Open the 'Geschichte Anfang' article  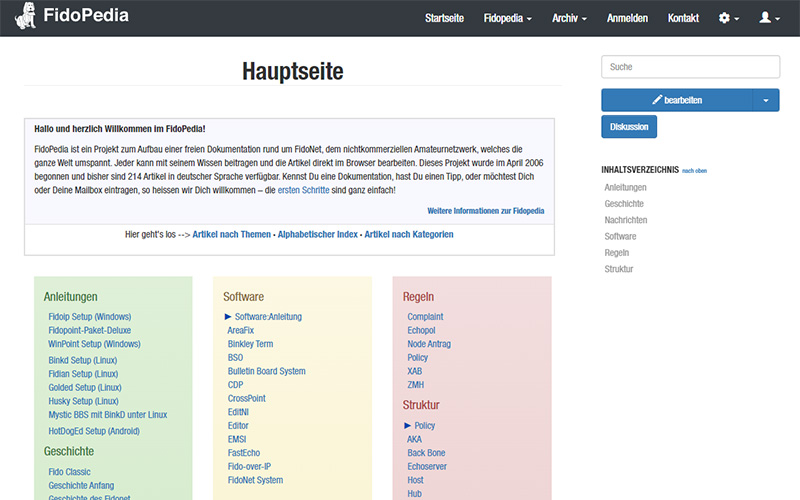(81, 486)
